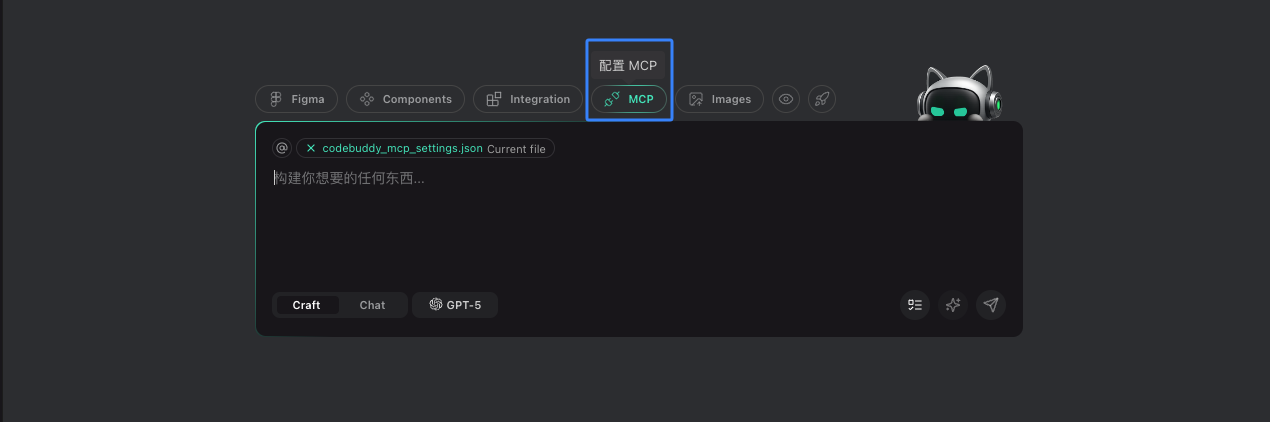The height and width of the screenshot is (422, 1270).
Task: Open the Figma import option
Action: (x=297, y=99)
